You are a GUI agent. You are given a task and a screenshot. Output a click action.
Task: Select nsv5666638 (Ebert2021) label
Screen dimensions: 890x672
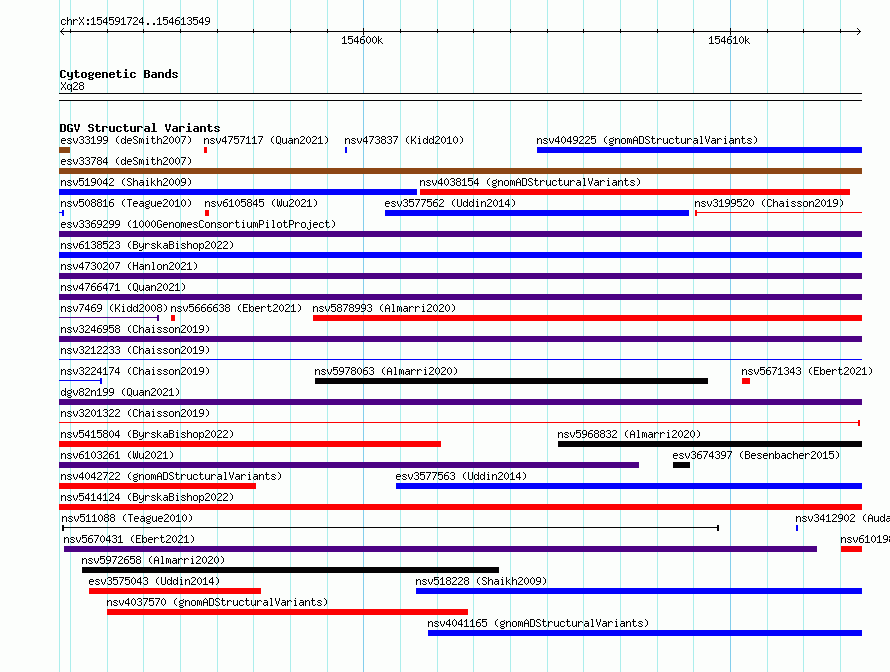click(236, 308)
